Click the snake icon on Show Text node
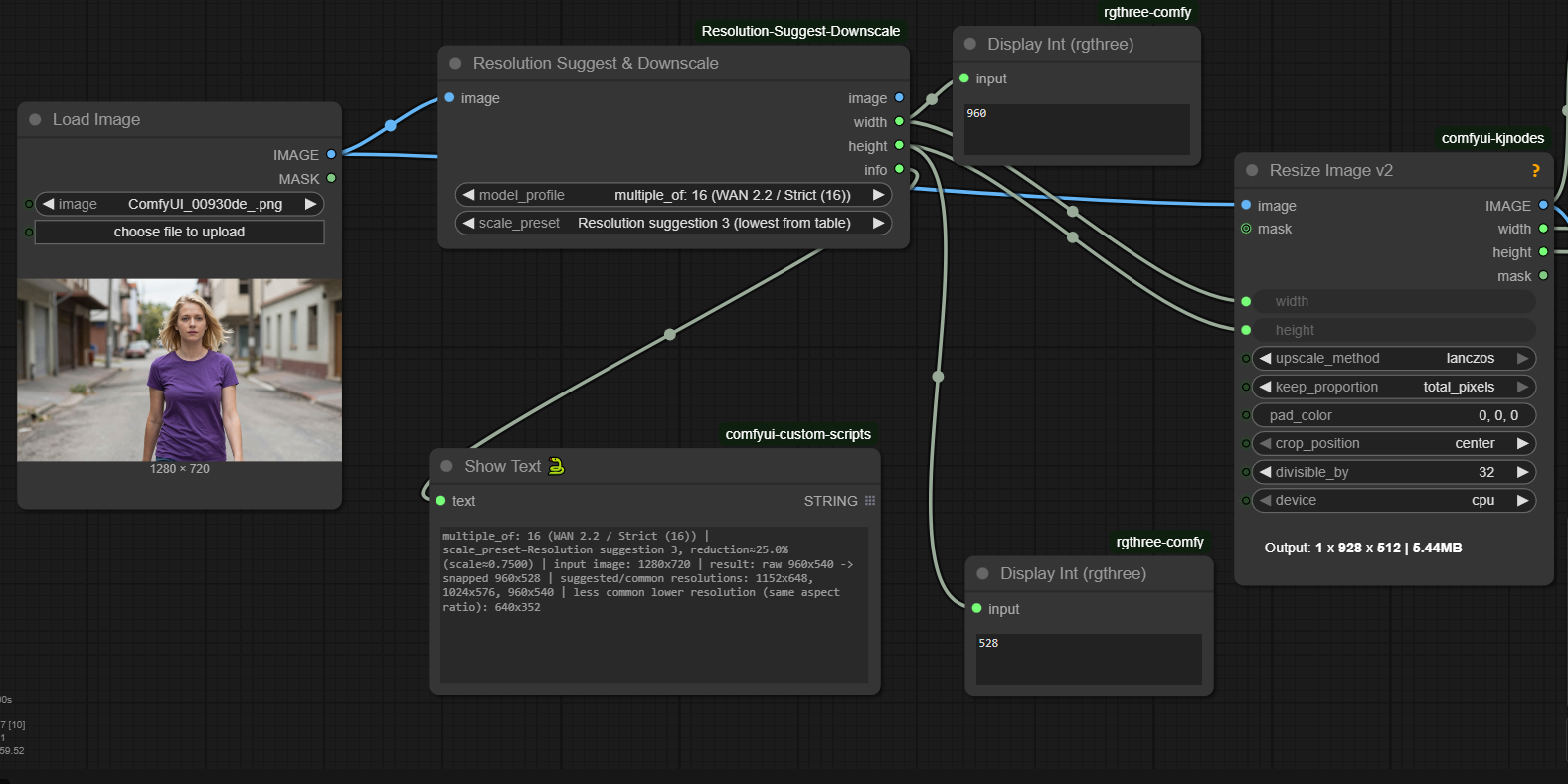 tap(556, 466)
